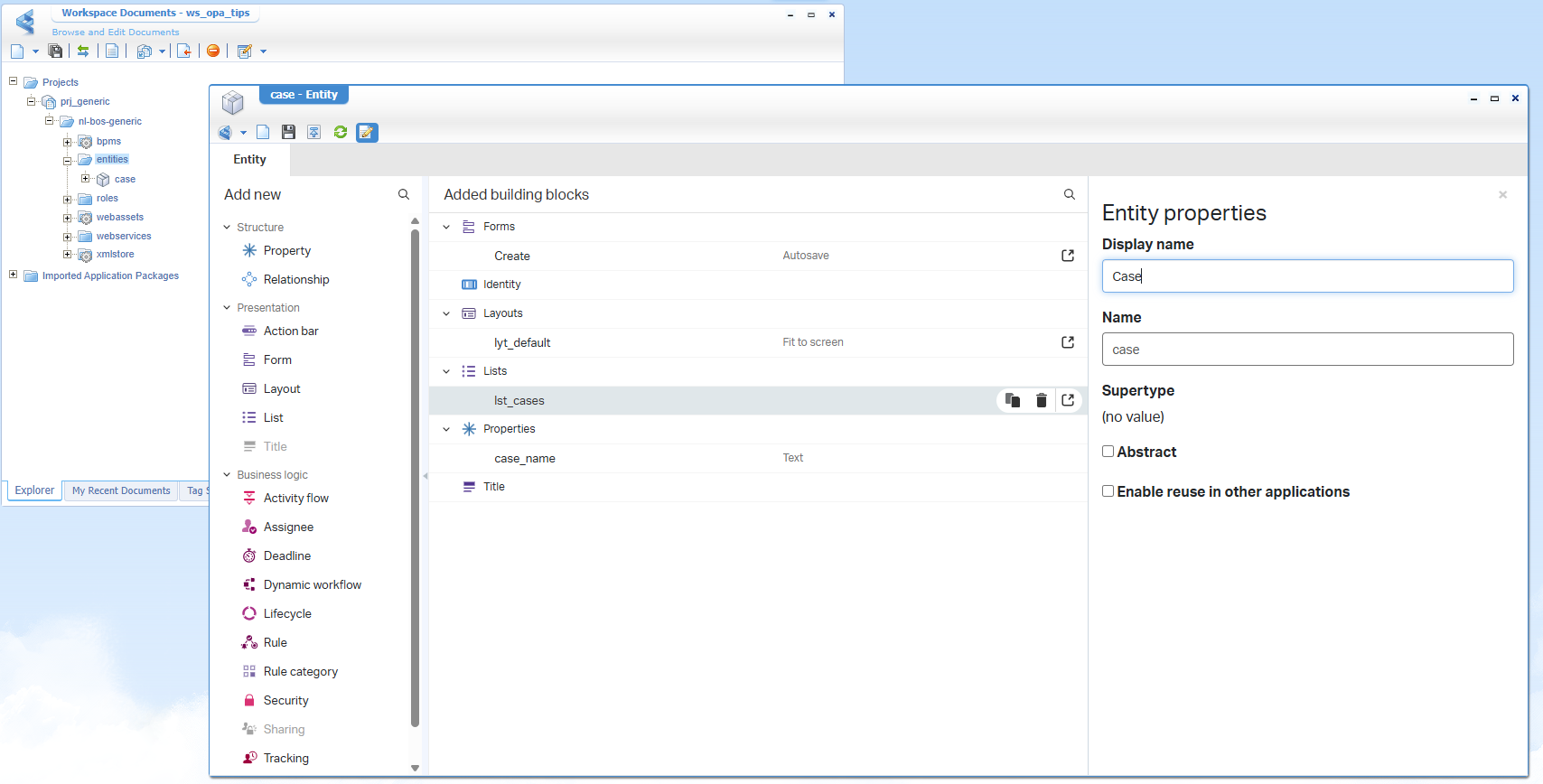This screenshot has height=784, width=1543.
Task: Open the Create form in new window
Action: pos(1068,256)
